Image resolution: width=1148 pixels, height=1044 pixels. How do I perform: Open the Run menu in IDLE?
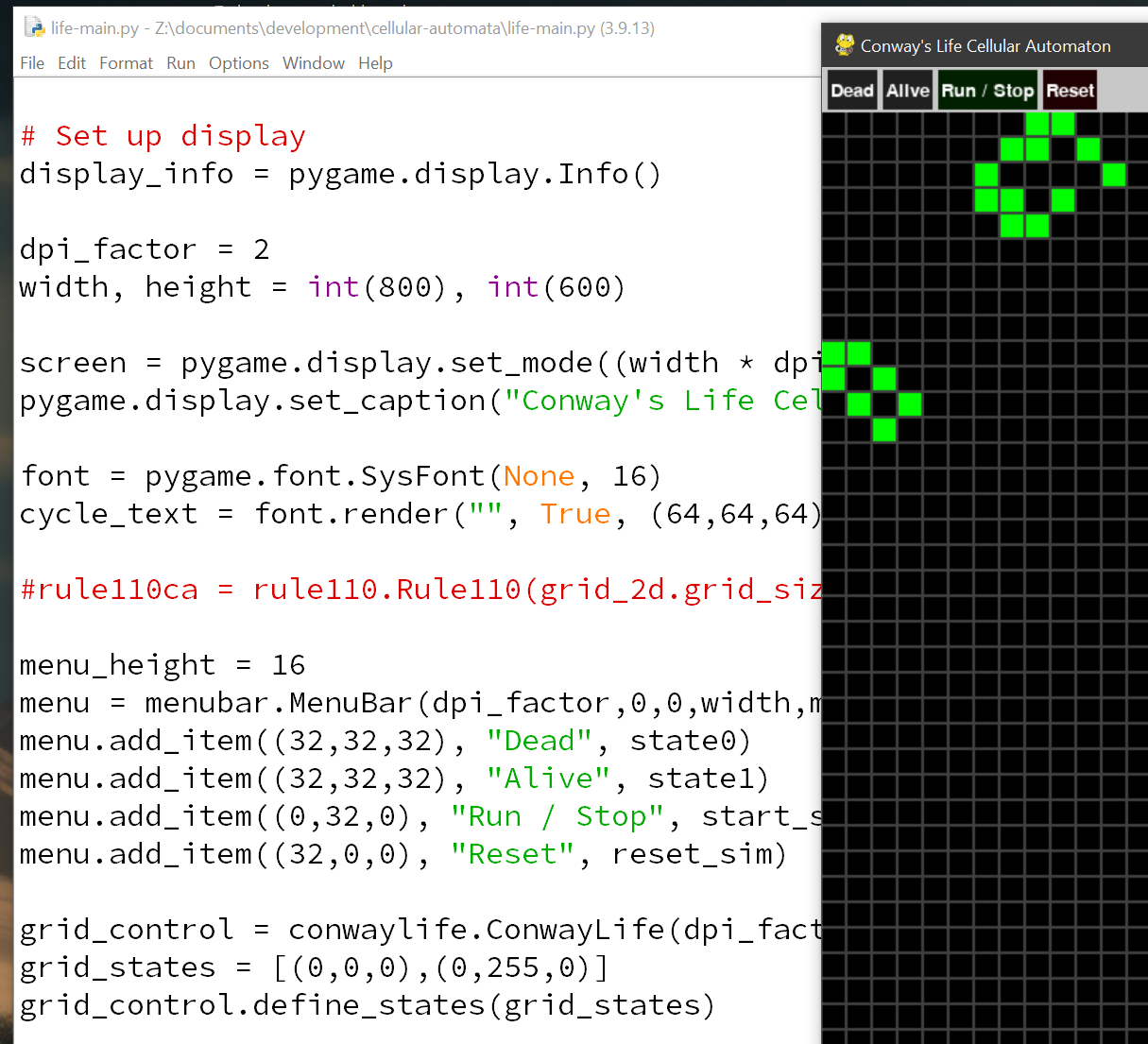click(x=180, y=63)
